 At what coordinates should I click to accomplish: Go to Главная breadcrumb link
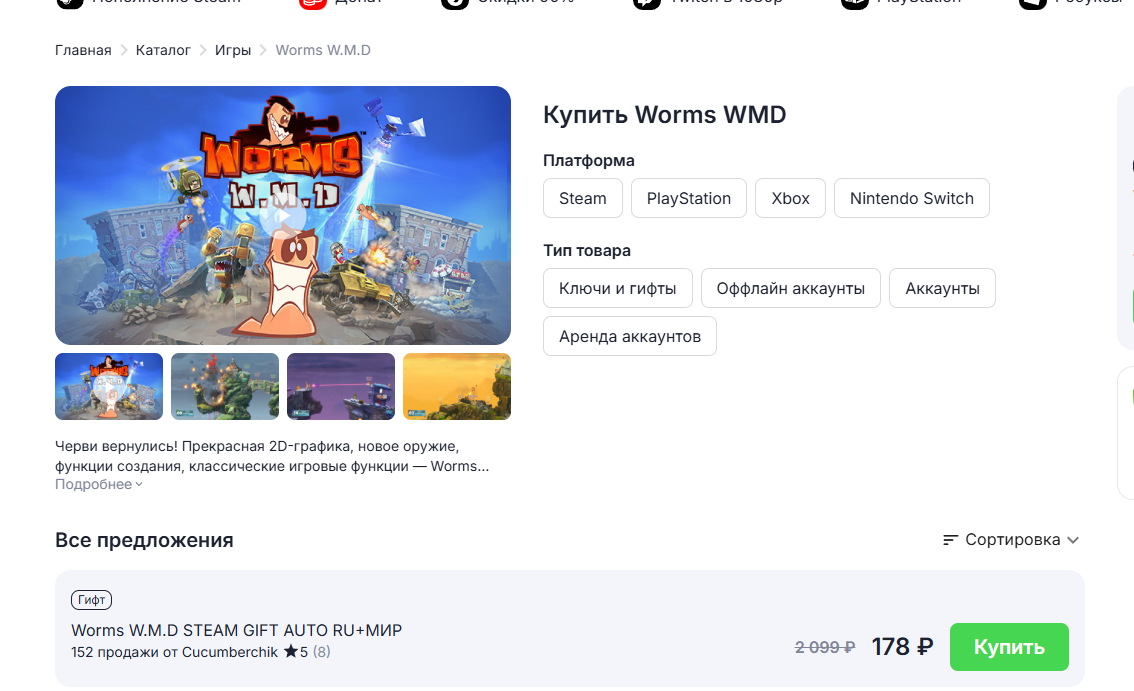pos(83,50)
